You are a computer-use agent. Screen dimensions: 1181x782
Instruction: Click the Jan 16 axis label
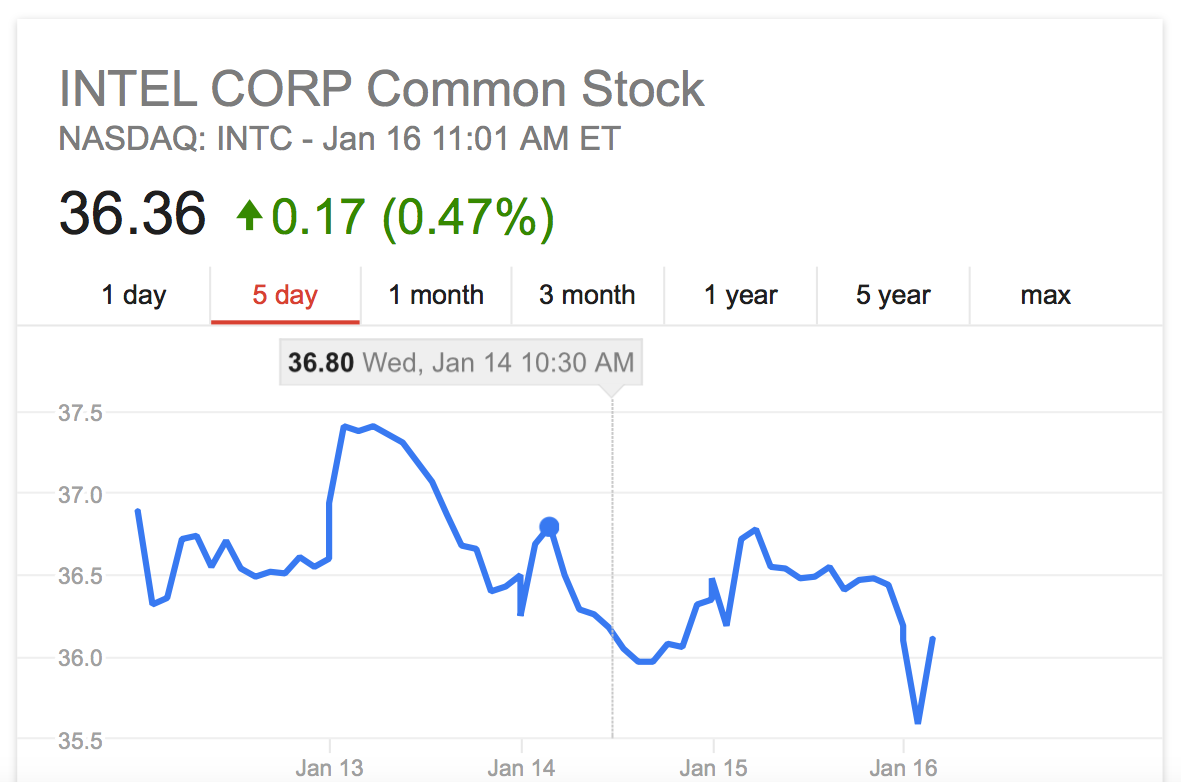coord(901,766)
